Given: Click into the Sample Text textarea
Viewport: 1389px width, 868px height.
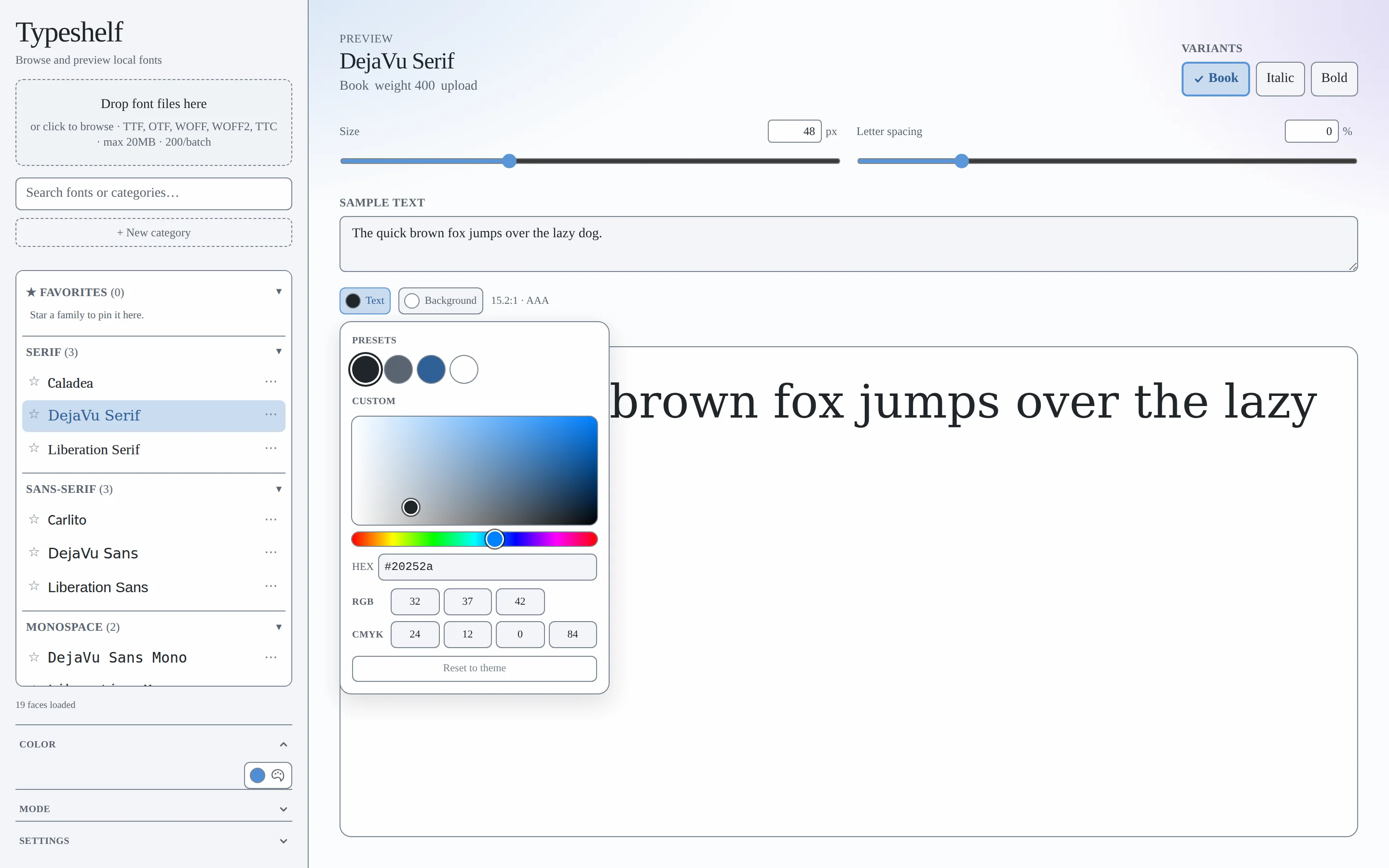Looking at the screenshot, I should click(x=848, y=244).
